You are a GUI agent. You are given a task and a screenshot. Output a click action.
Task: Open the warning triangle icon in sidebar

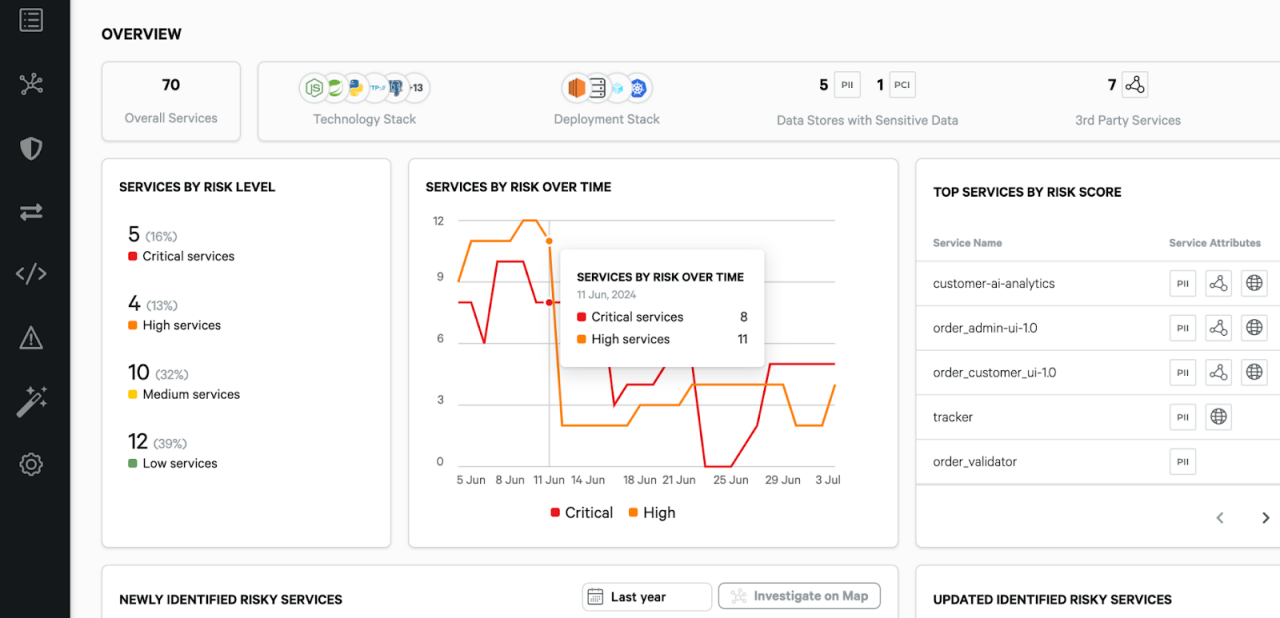pos(31,338)
